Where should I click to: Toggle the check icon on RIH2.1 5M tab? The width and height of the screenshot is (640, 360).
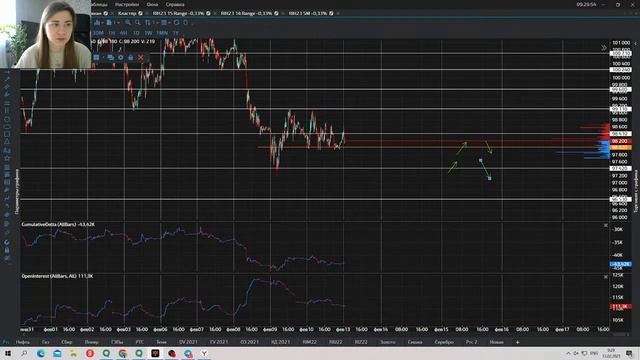(x=331, y=13)
